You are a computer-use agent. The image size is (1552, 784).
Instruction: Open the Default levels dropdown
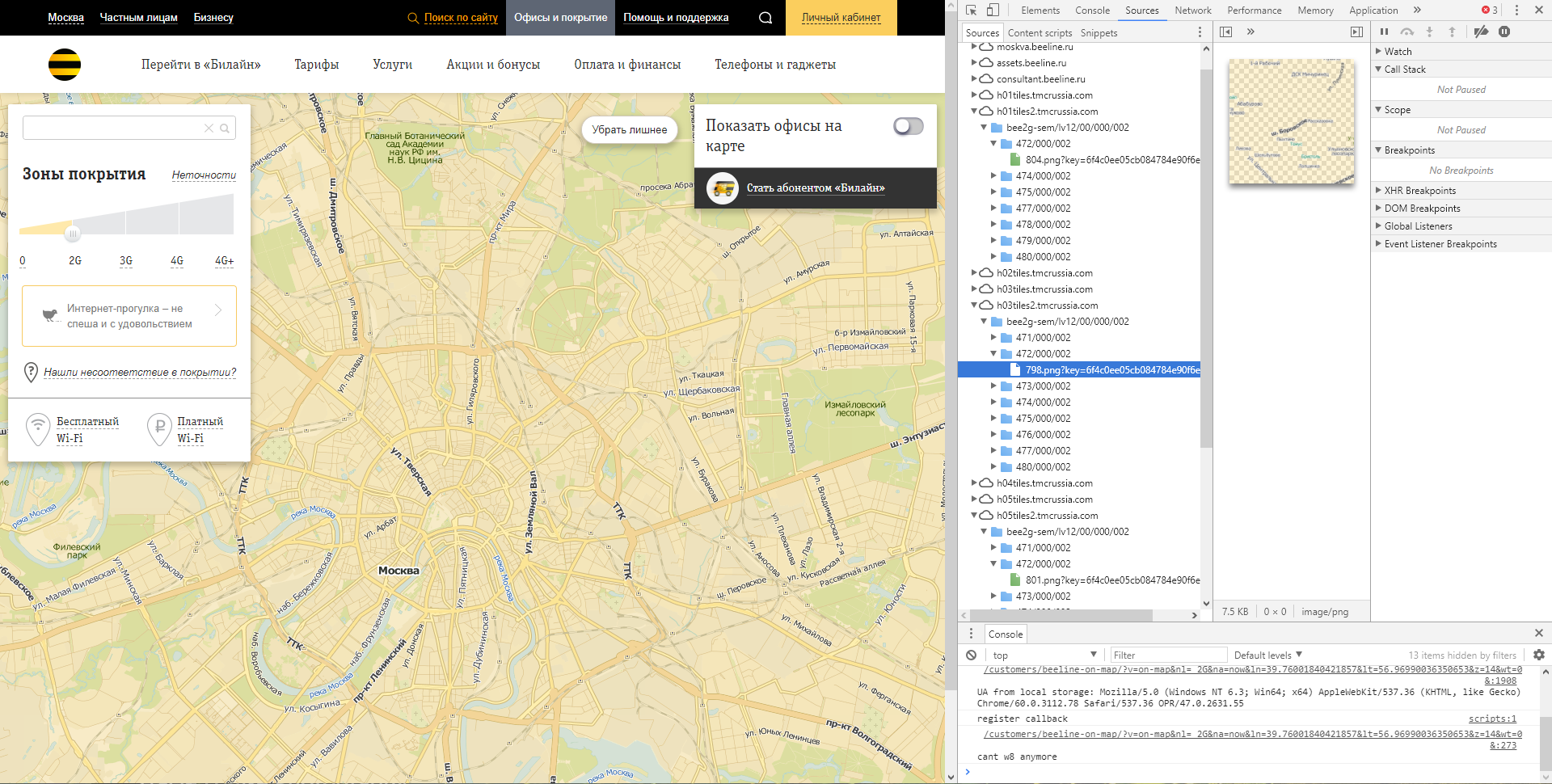[x=1267, y=655]
